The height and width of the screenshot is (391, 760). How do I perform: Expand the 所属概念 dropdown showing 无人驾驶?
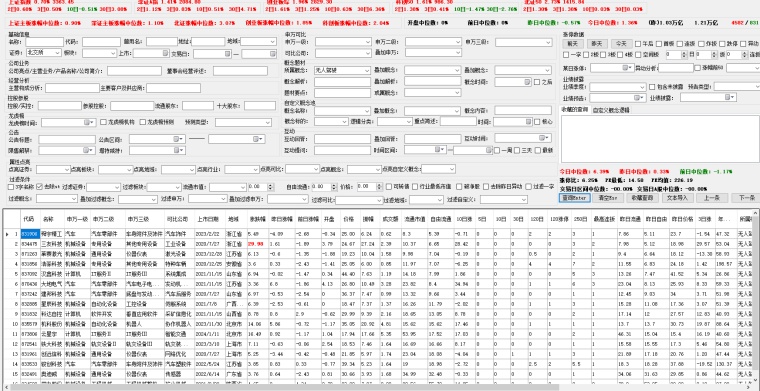pyautogui.click(x=343, y=71)
